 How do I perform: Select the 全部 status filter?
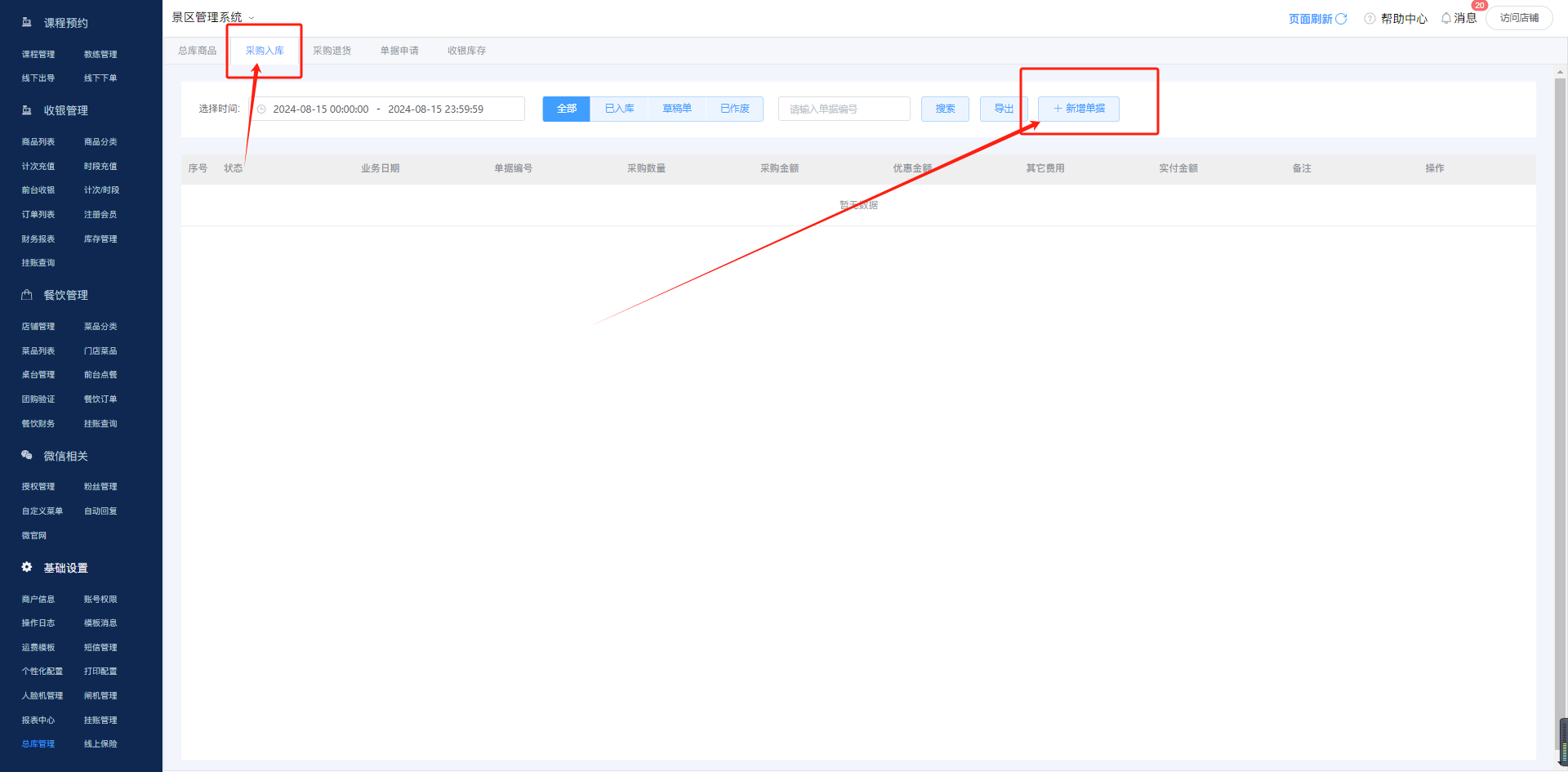click(566, 109)
